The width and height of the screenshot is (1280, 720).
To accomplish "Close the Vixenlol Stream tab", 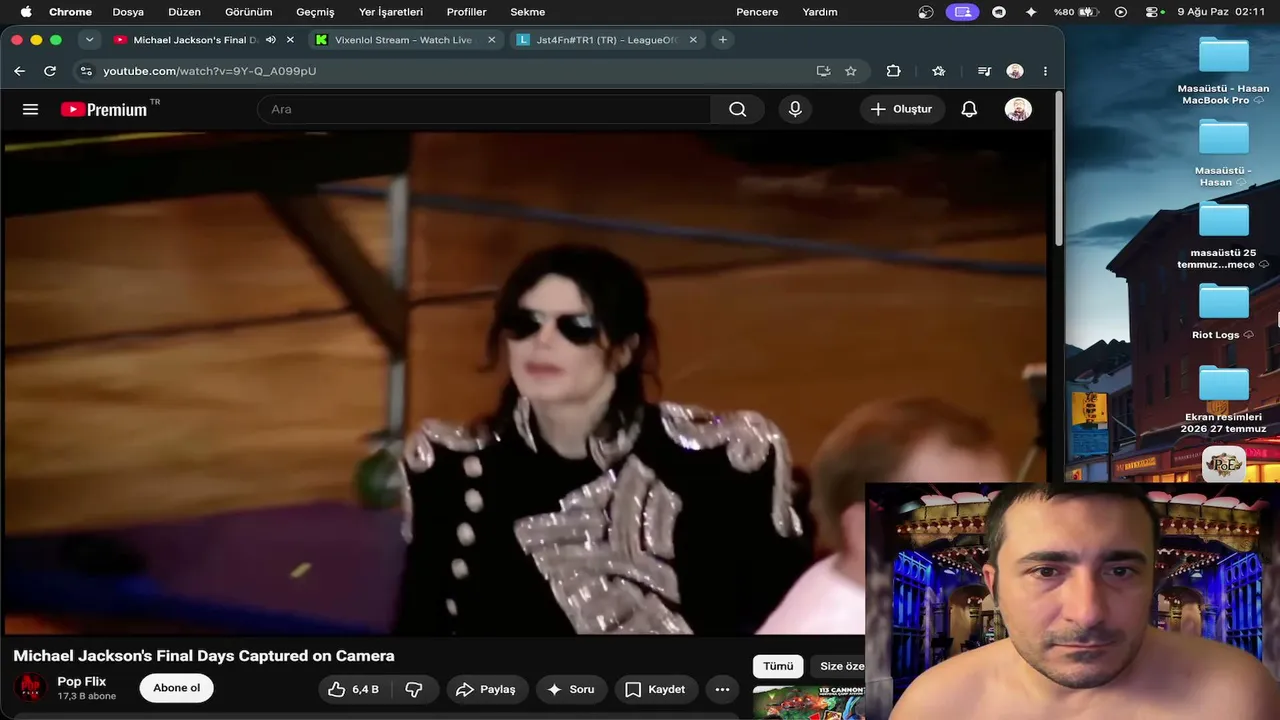I will point(491,40).
